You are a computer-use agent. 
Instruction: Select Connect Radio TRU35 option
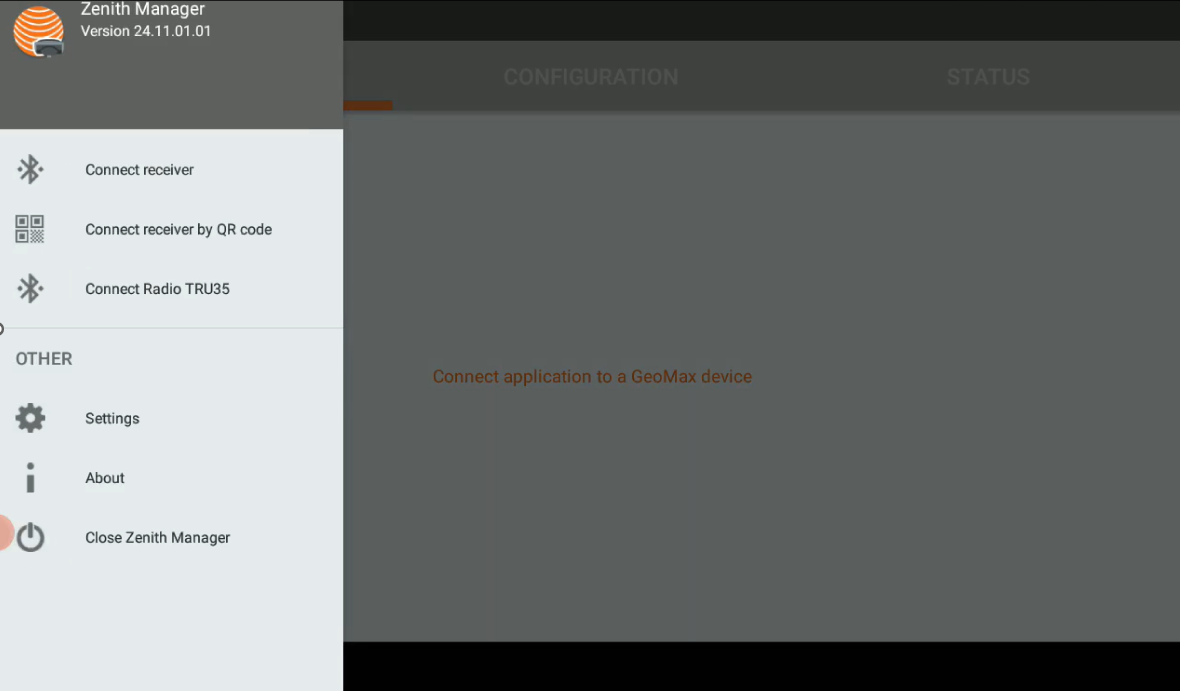pyautogui.click(x=157, y=289)
